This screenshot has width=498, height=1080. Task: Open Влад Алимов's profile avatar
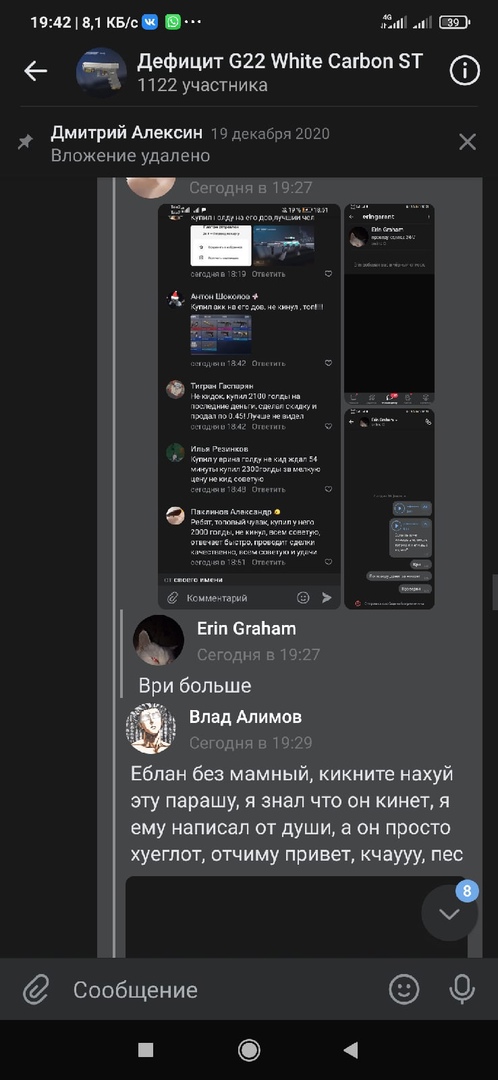pos(151,729)
